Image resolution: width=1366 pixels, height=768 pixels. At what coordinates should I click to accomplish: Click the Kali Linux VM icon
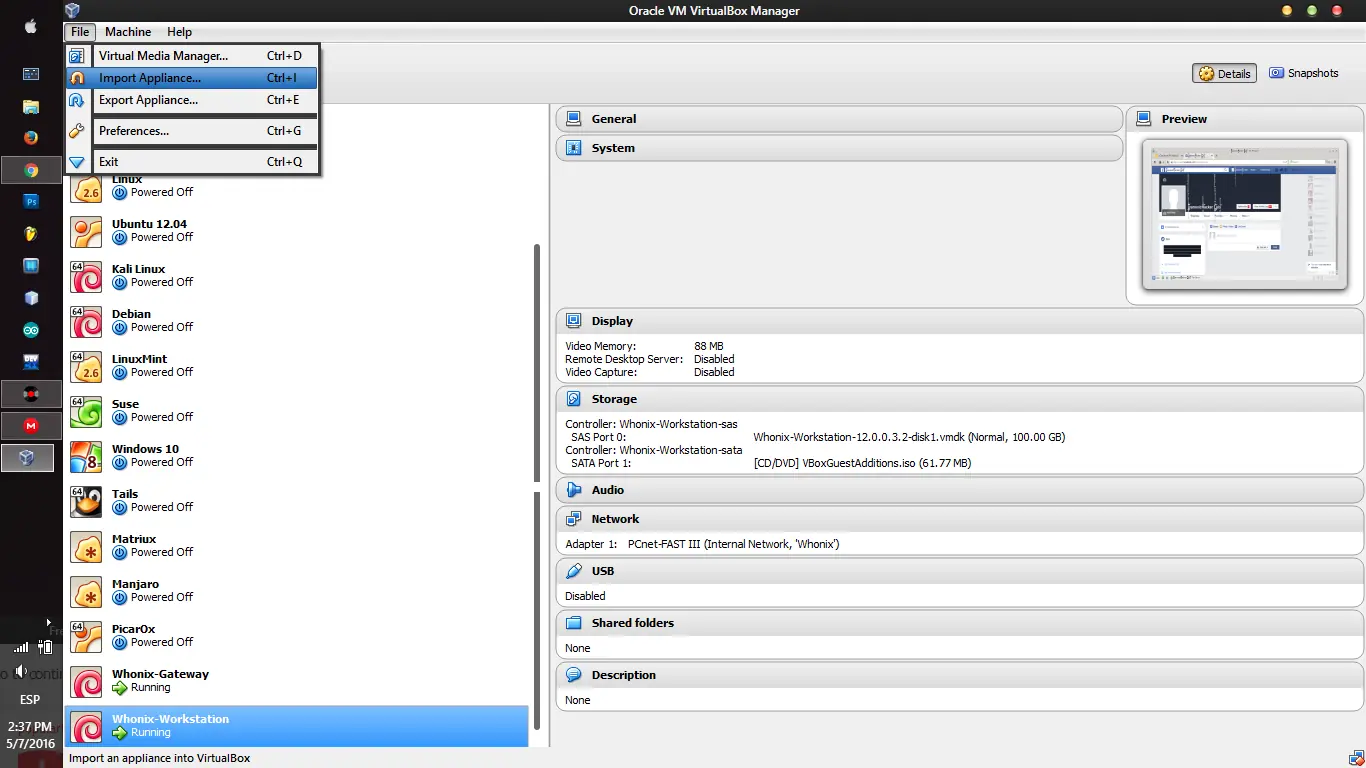click(86, 277)
